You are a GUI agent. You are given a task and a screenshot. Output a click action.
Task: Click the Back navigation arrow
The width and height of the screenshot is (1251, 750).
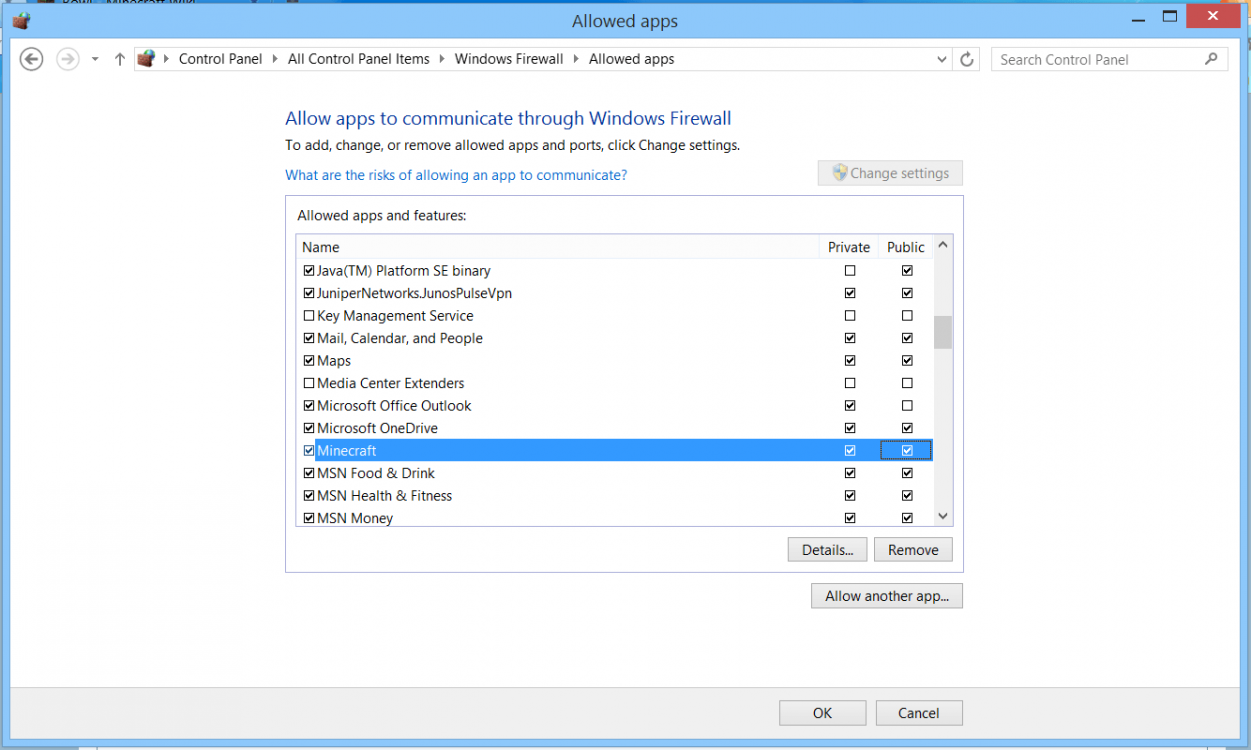click(x=32, y=60)
